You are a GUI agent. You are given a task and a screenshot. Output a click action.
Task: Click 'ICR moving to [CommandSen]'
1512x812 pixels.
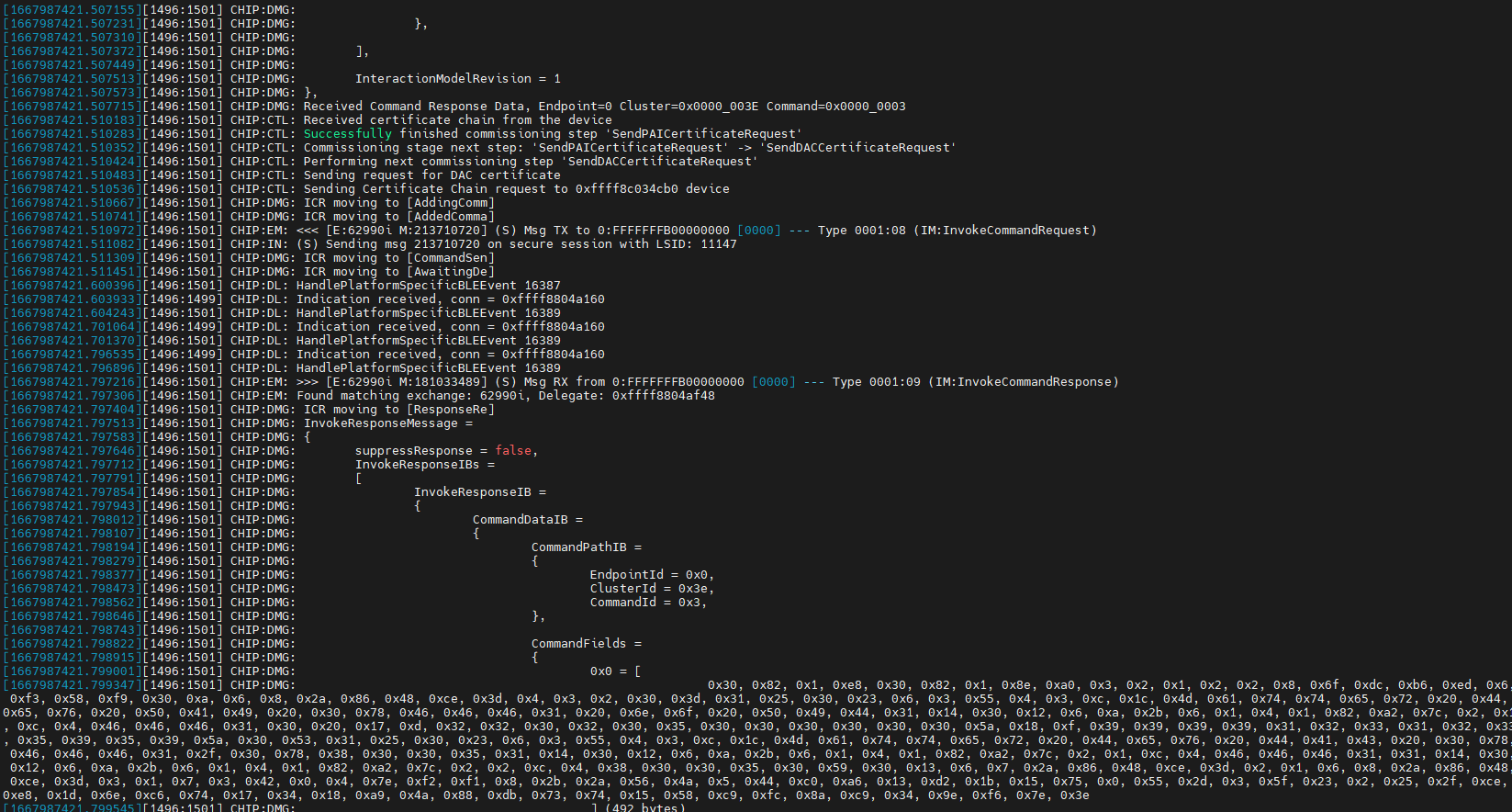click(399, 258)
